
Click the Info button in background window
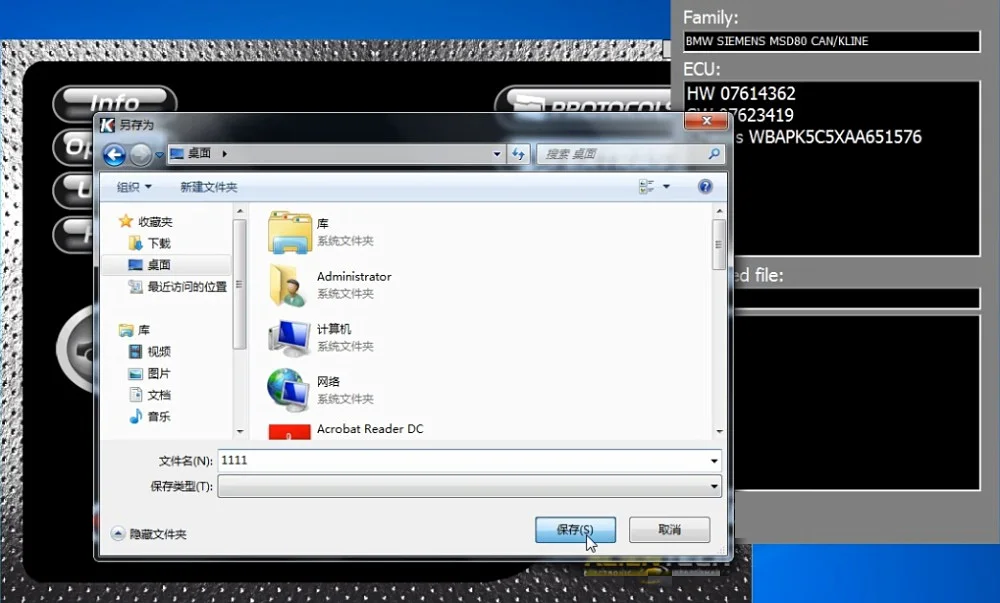[x=114, y=103]
